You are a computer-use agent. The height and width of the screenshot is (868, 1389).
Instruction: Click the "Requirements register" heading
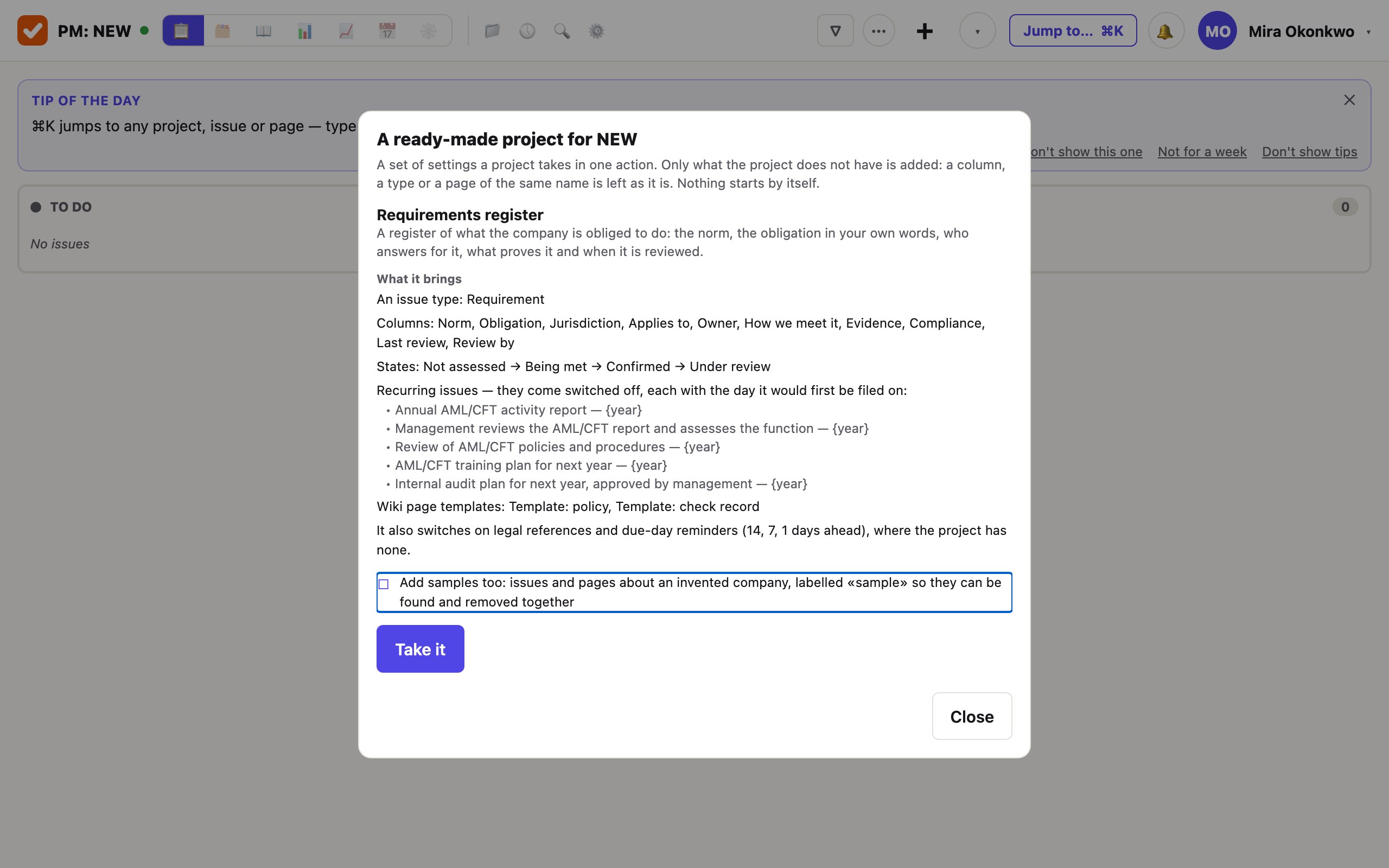click(460, 215)
